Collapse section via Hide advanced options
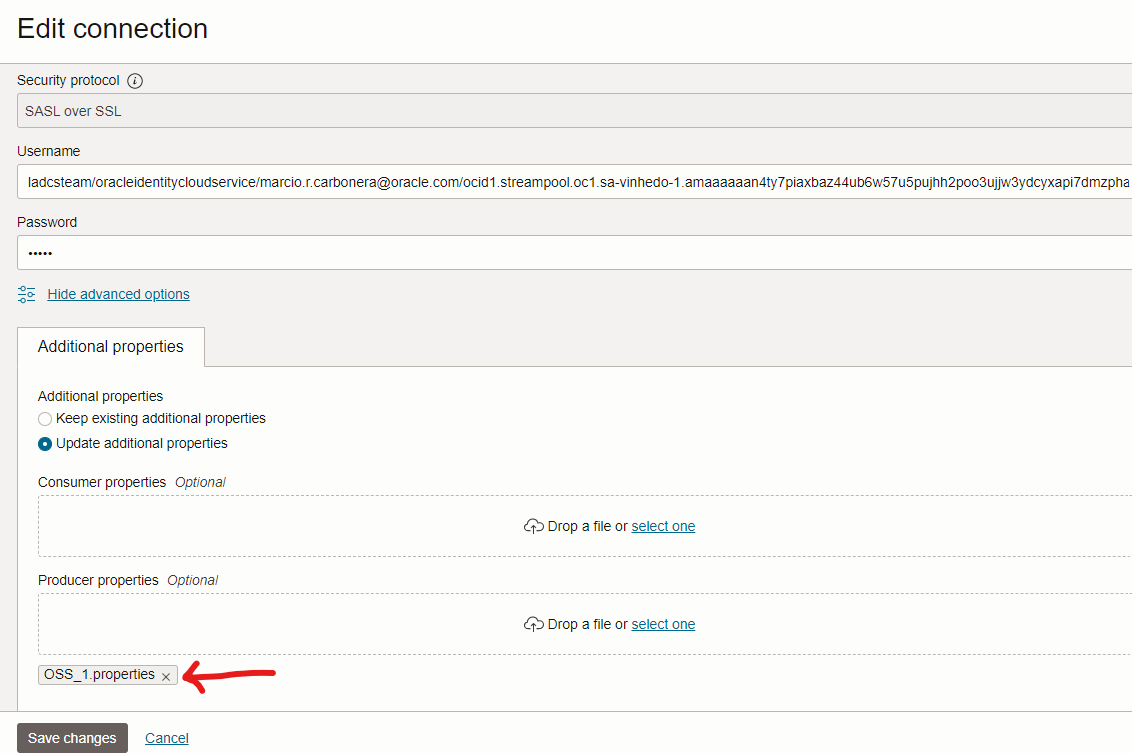This screenshot has height=753, width=1132. [x=118, y=294]
